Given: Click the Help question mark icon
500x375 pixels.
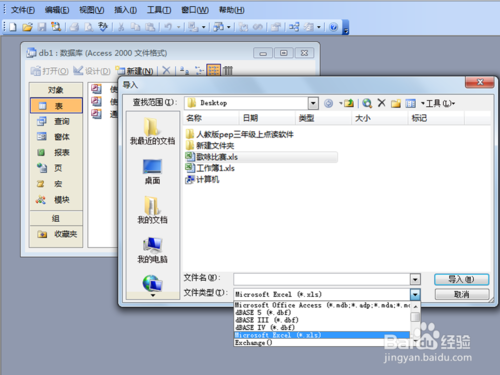Looking at the screenshot, I should coord(333,27).
